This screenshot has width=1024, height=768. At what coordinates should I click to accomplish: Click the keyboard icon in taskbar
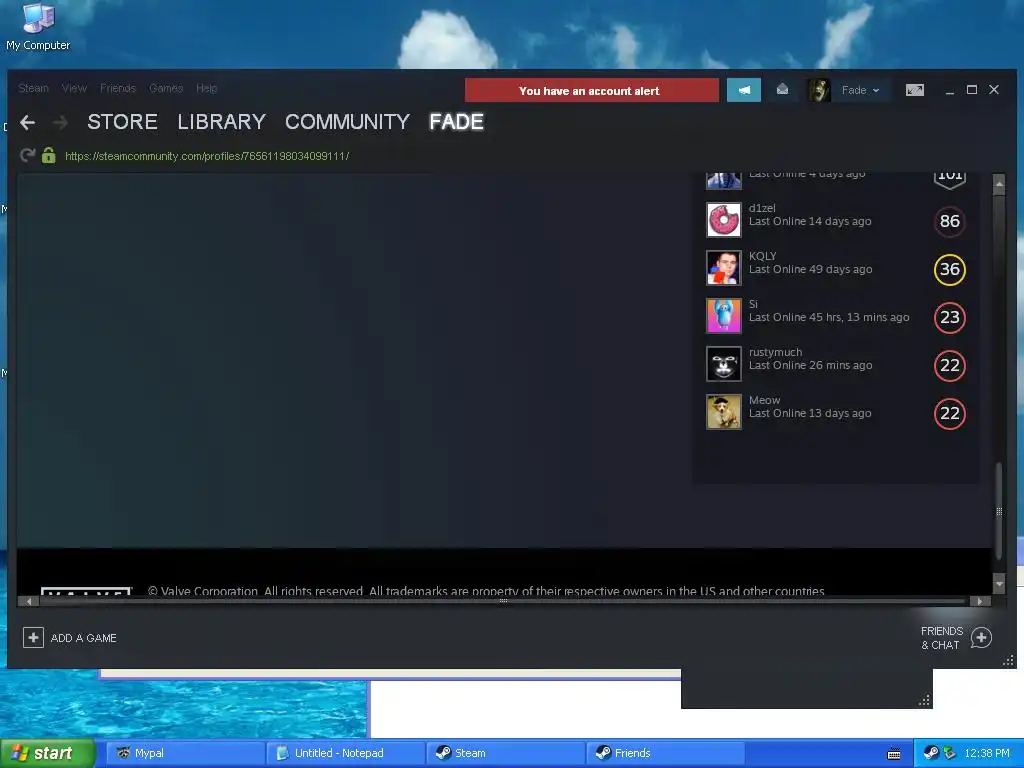[894, 754]
